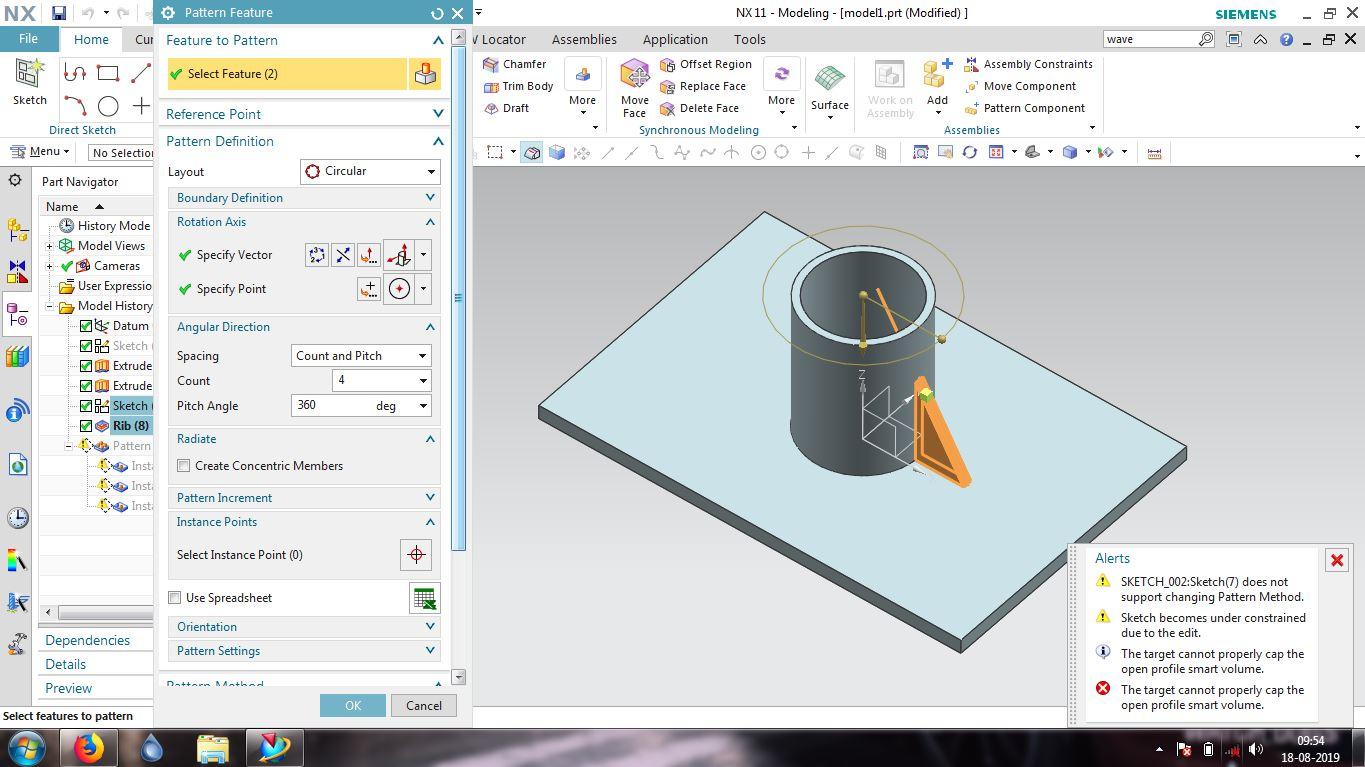Click the Move Face icon

coord(634,78)
